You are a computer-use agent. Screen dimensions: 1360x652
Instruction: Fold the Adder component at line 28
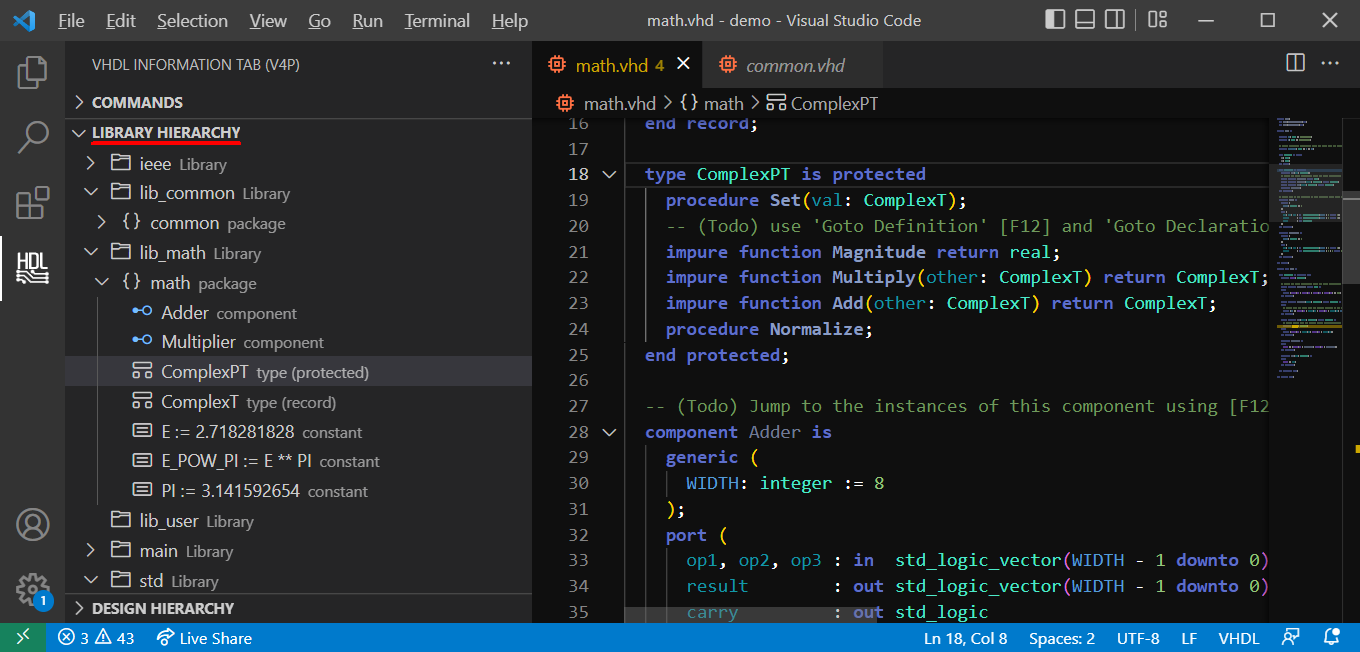coord(609,433)
